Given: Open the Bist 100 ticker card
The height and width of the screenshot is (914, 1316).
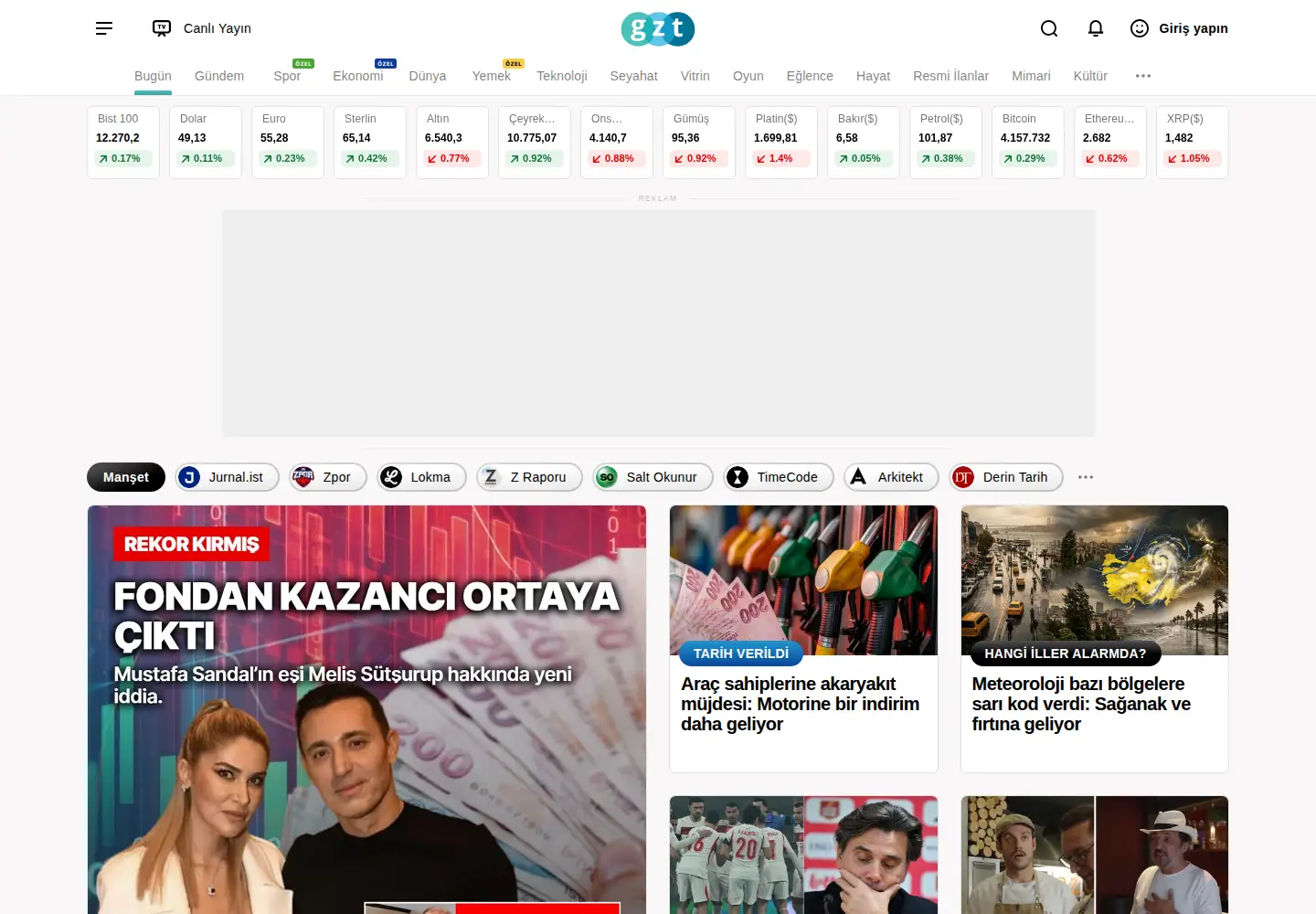Looking at the screenshot, I should pos(123,143).
